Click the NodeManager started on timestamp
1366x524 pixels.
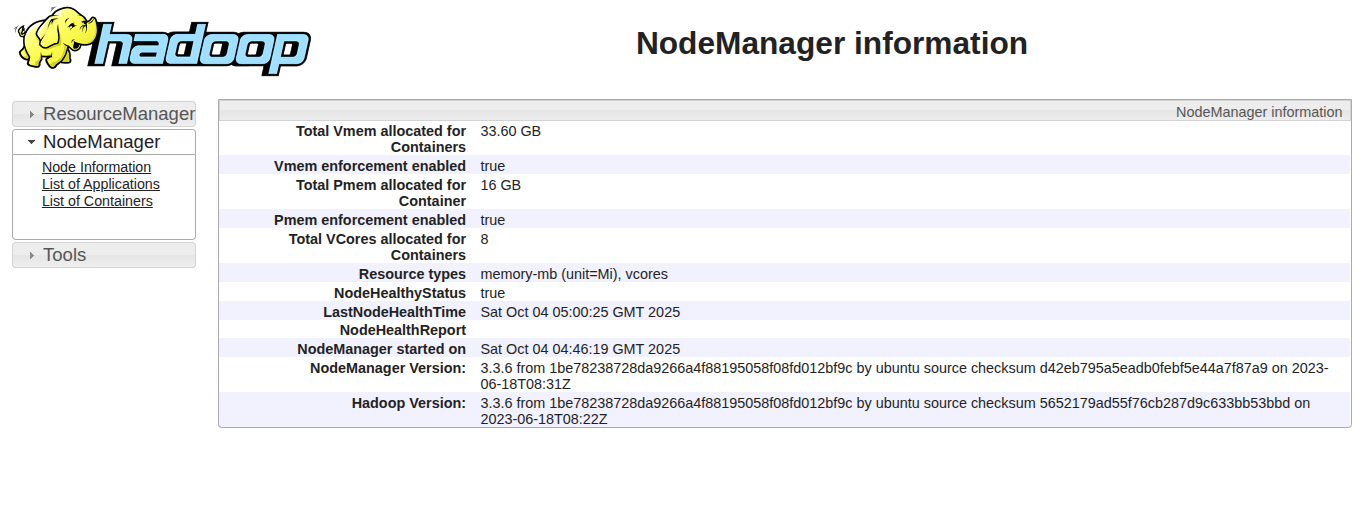click(x=580, y=349)
